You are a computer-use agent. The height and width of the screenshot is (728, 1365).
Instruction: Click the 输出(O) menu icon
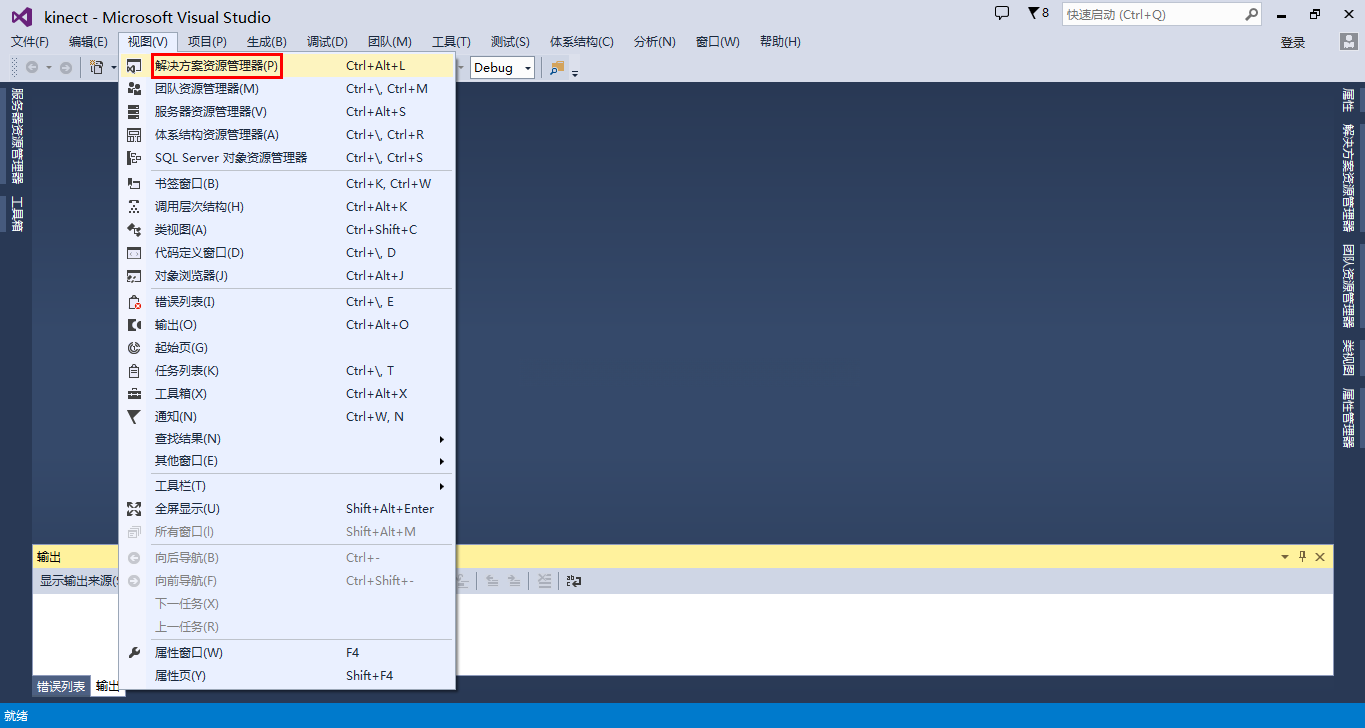click(x=134, y=325)
